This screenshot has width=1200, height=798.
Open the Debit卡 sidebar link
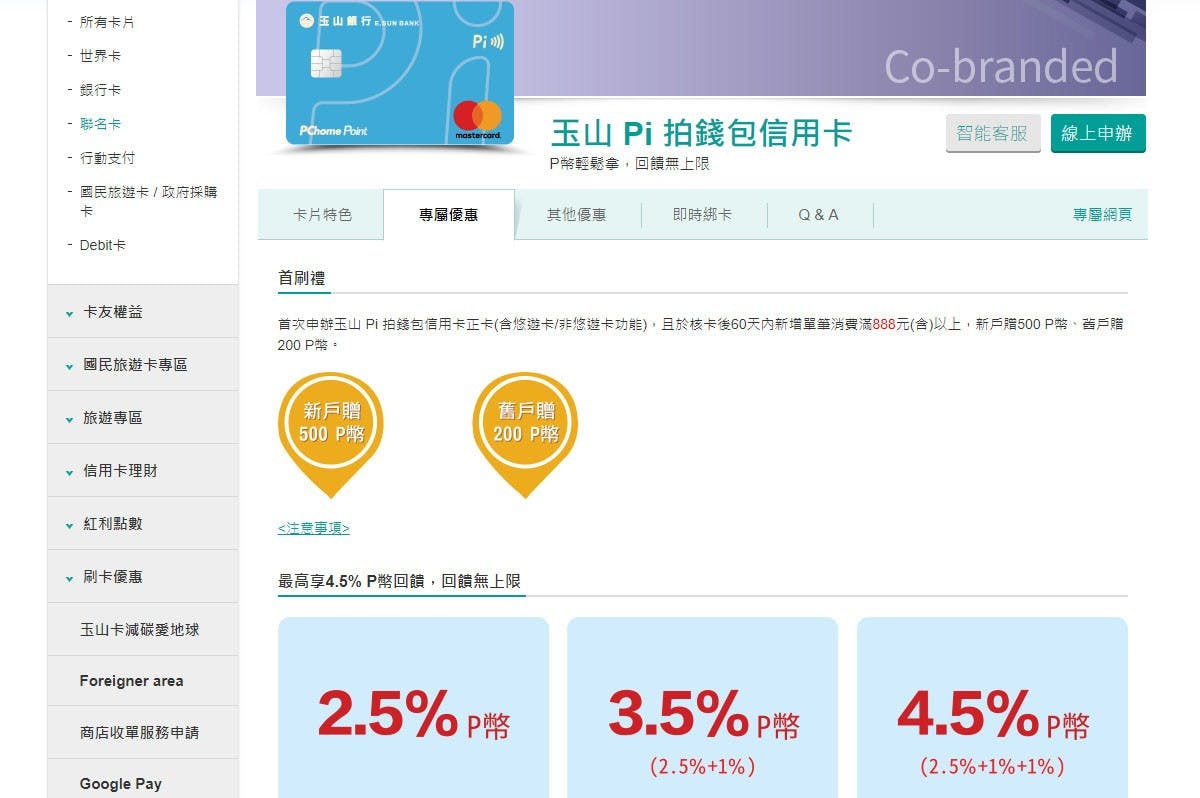point(103,245)
